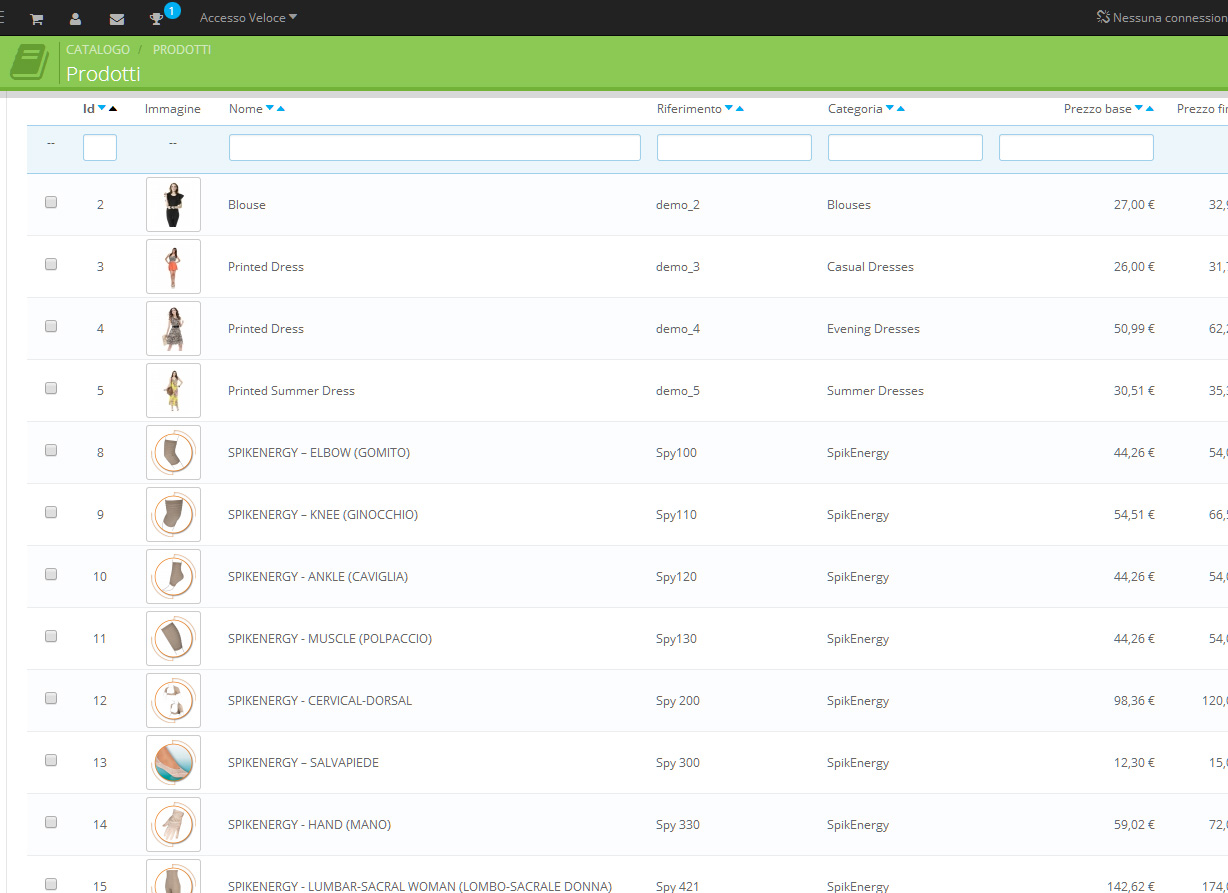Tick the SPIKENERGY SALVAPIEDE row checkbox

click(51, 760)
